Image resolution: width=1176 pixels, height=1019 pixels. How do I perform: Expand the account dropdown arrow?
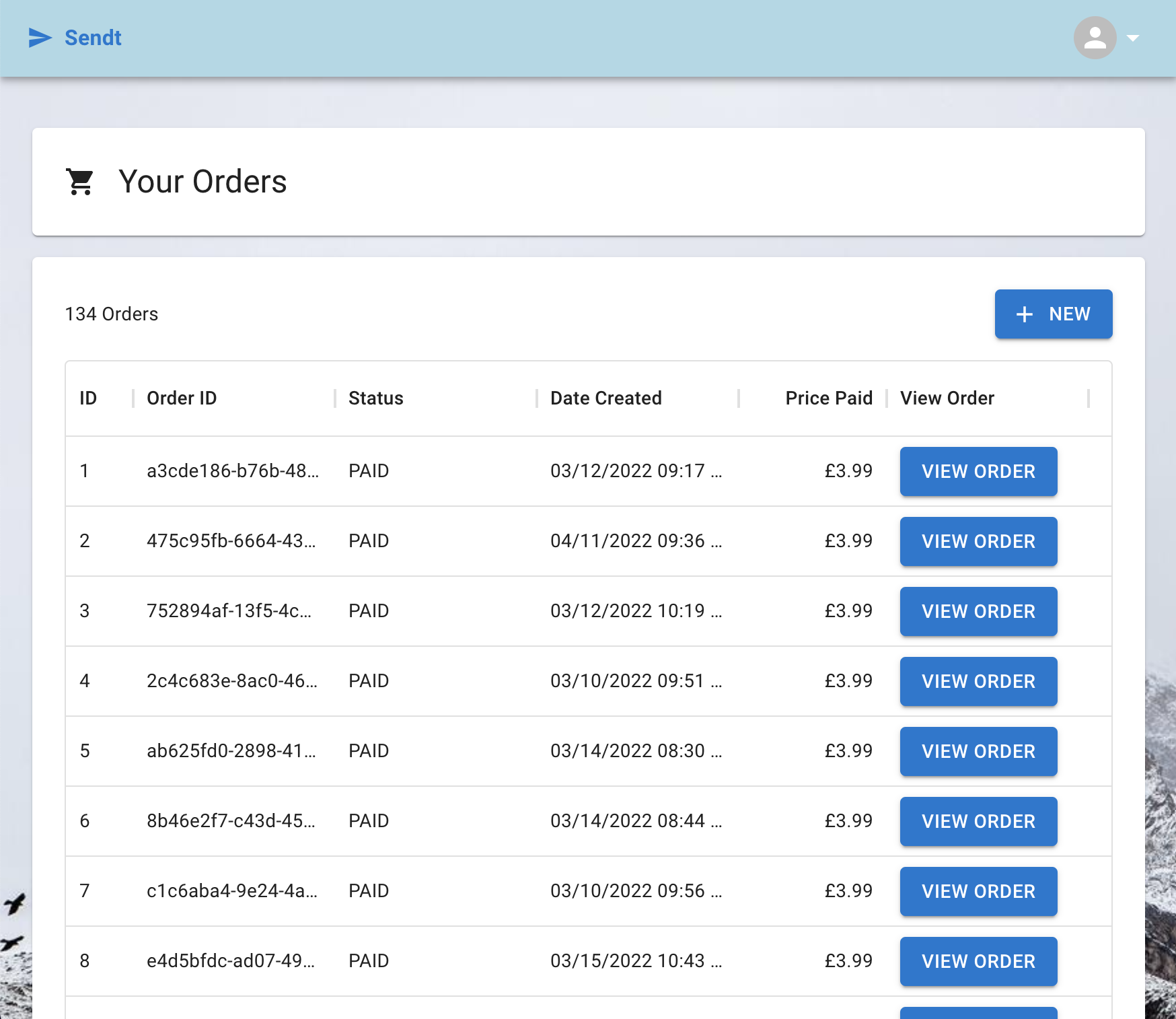tap(1133, 38)
